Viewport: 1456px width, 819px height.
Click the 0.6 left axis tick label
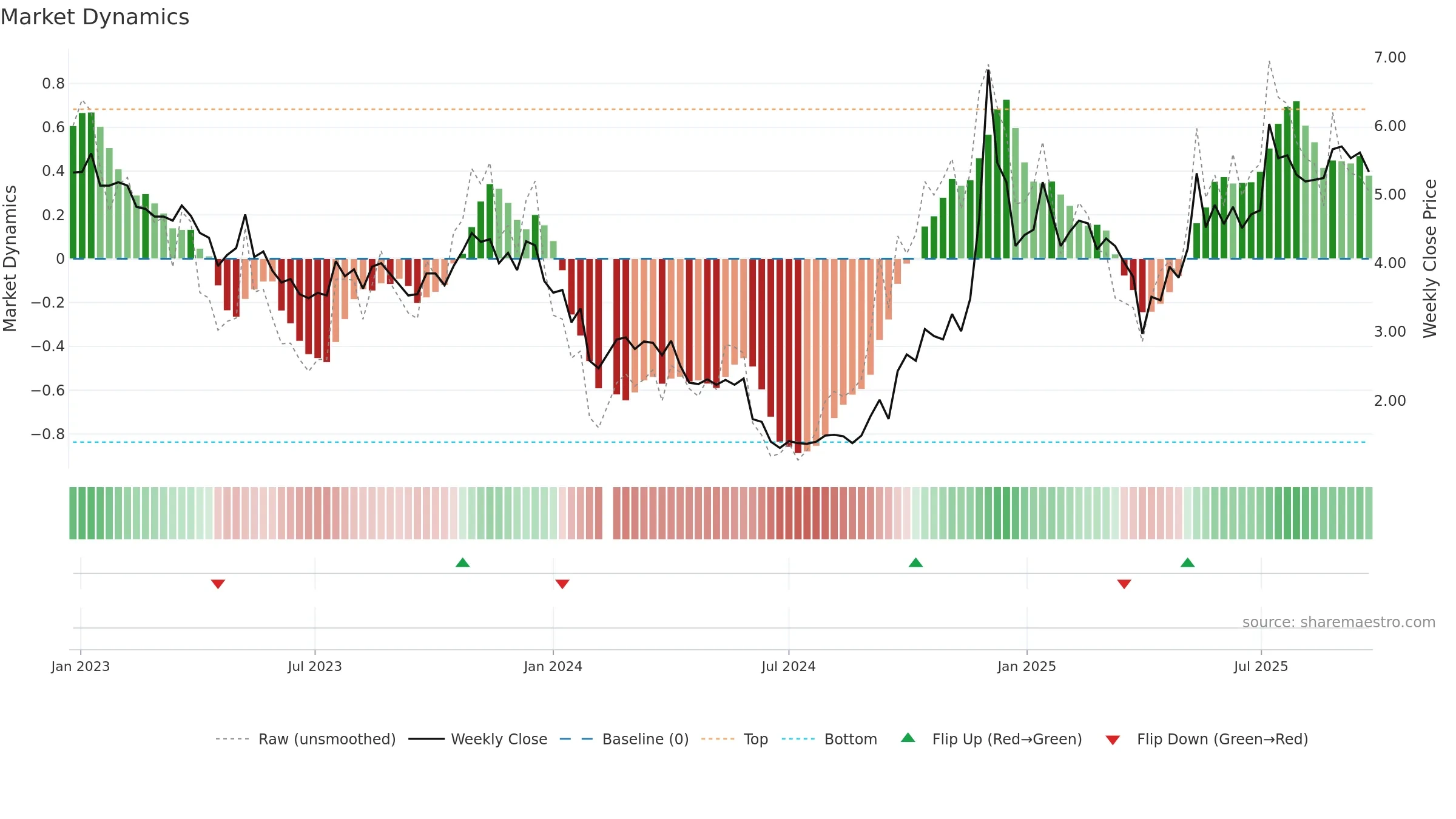[x=53, y=127]
